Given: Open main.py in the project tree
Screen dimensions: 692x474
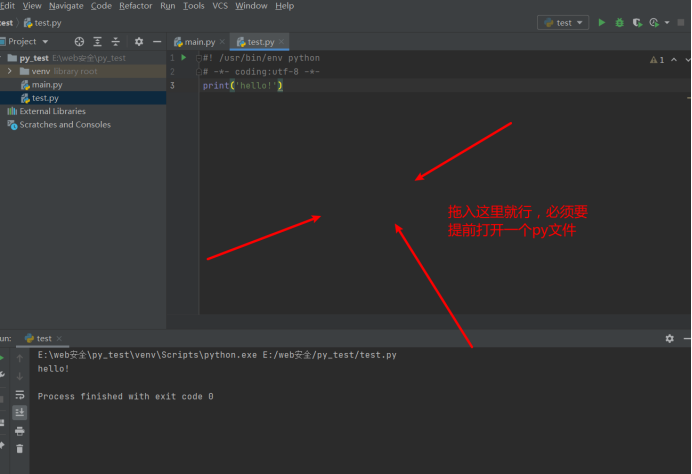Looking at the screenshot, I should click(x=83, y=85).
